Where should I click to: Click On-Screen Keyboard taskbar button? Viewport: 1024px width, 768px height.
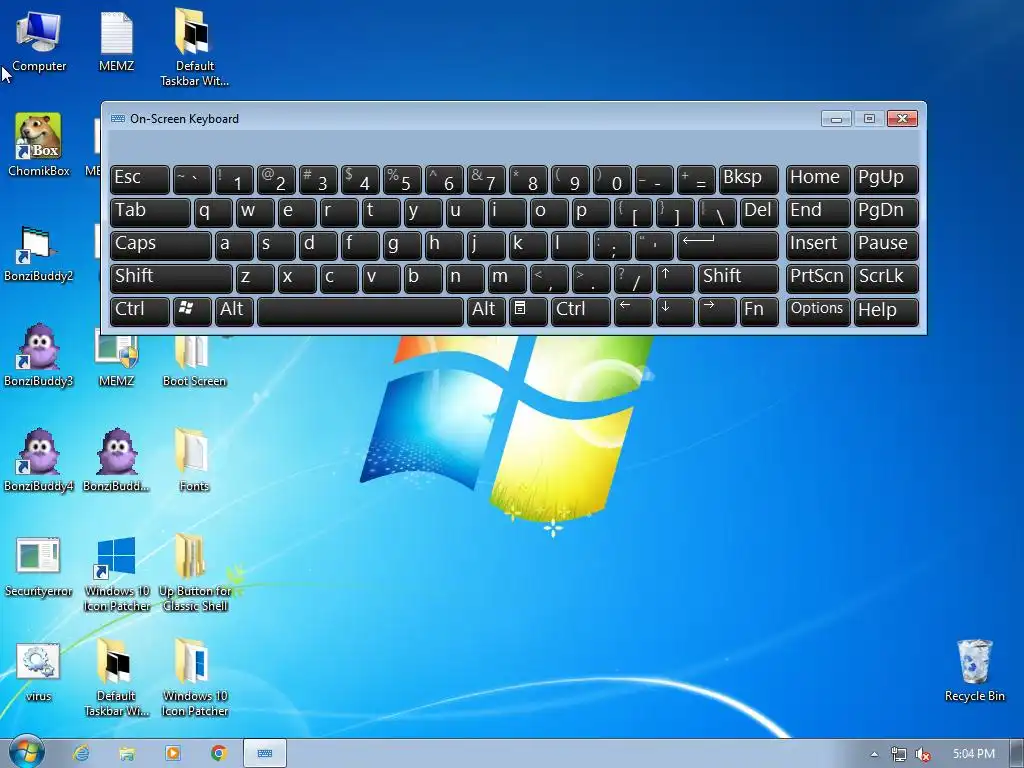(x=264, y=754)
